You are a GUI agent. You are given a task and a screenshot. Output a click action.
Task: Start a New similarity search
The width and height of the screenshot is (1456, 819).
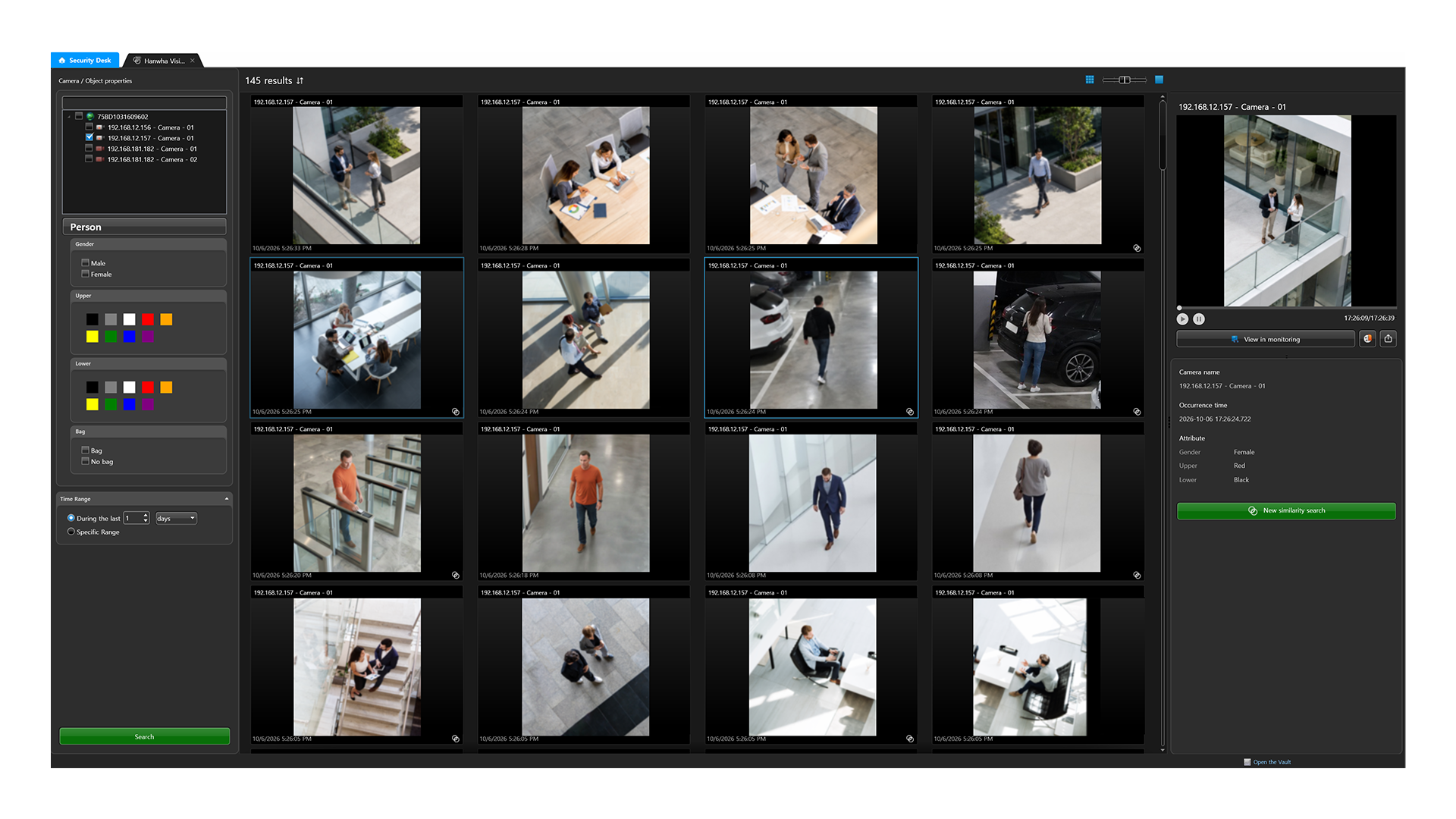(1286, 511)
